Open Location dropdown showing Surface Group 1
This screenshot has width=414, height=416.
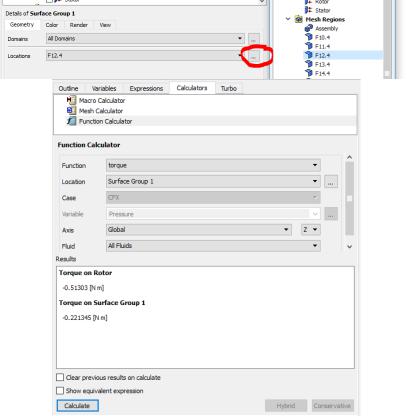213,181
